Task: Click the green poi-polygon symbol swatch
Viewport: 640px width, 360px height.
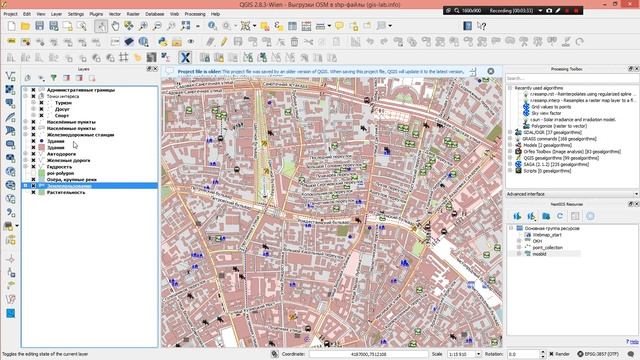Action: click(x=42, y=173)
